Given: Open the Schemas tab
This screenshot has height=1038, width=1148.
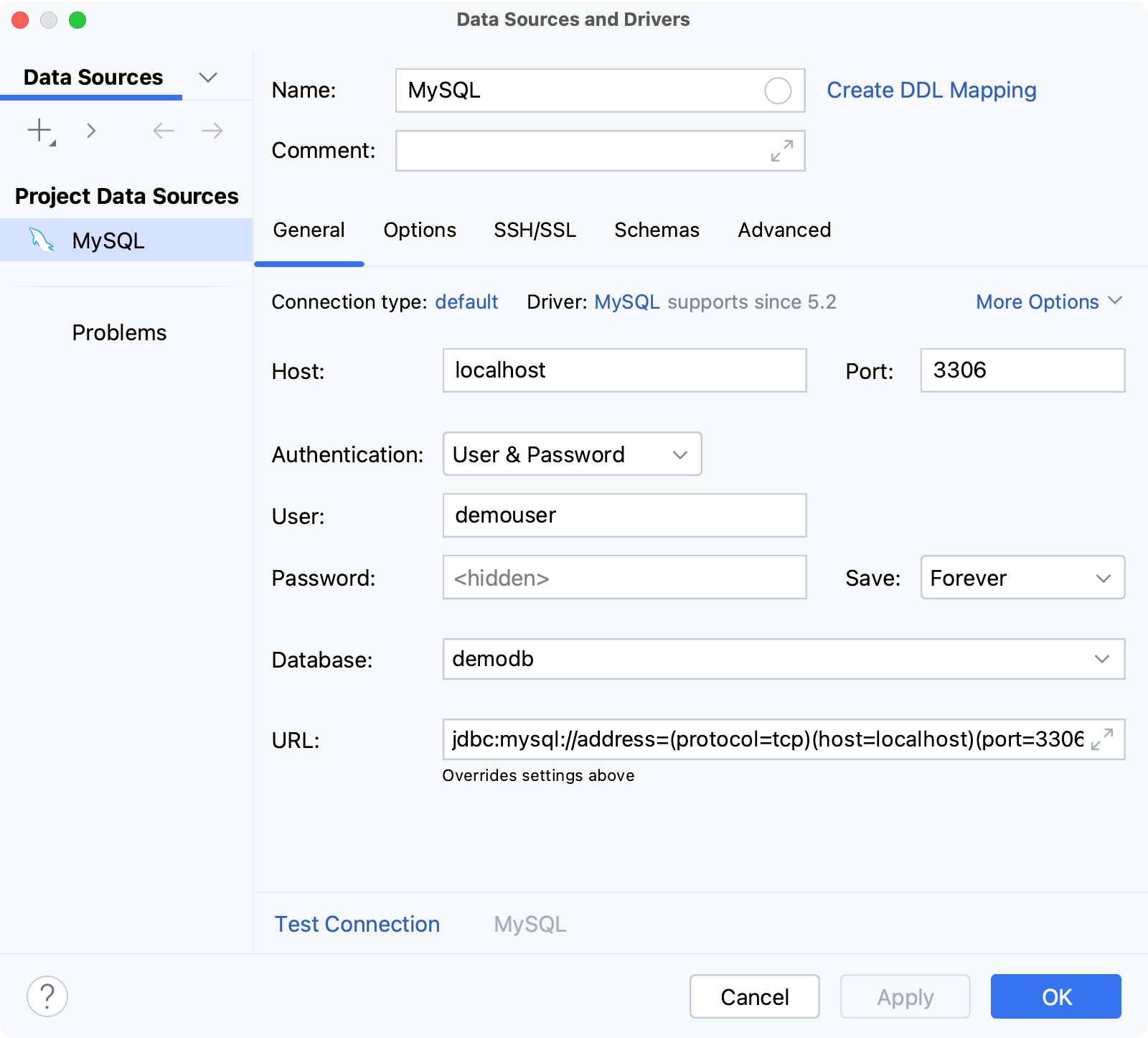Looking at the screenshot, I should pos(657,230).
